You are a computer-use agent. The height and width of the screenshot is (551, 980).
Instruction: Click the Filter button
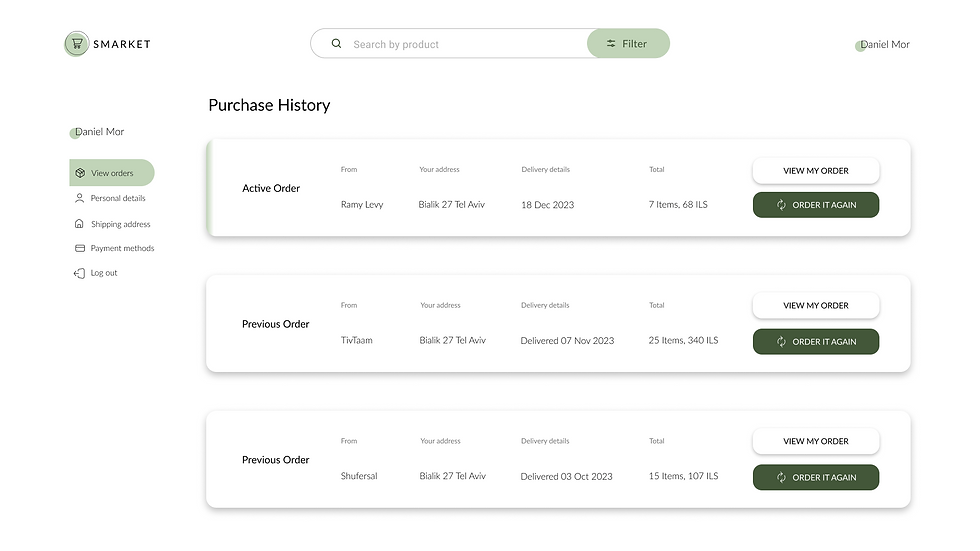pyautogui.click(x=628, y=44)
